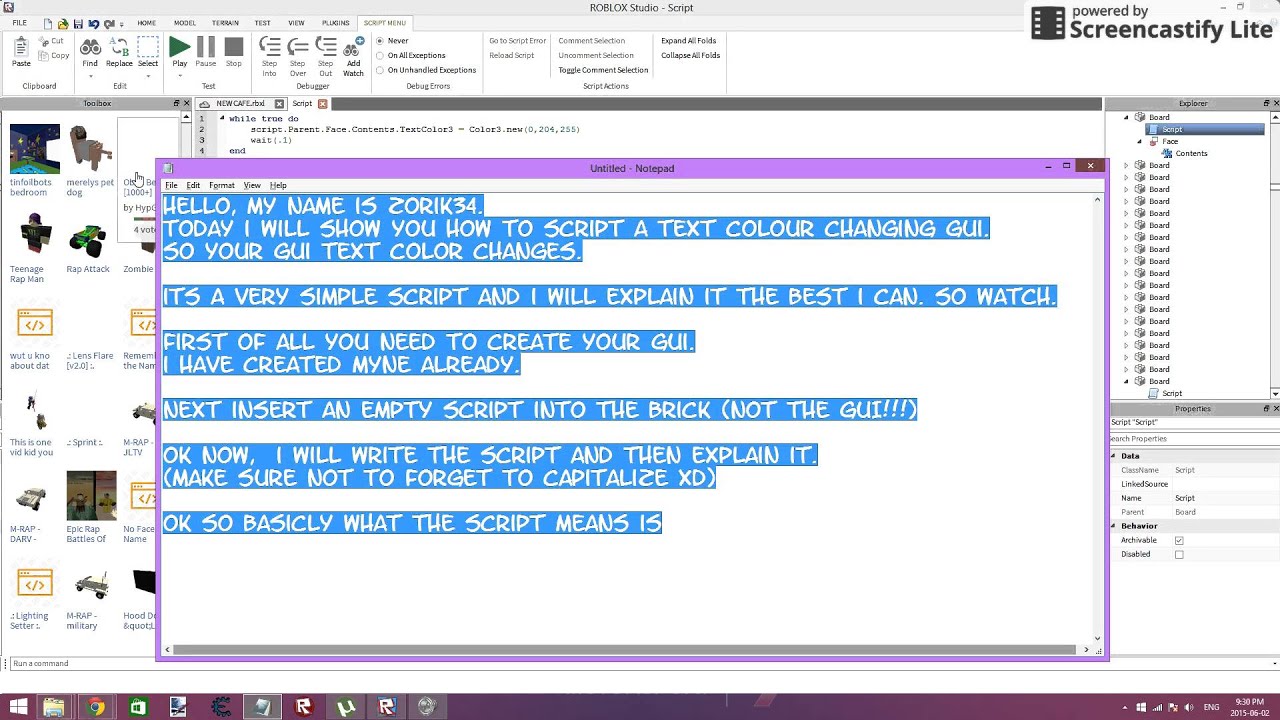1280x720 pixels.
Task: Collapse the Face node in Explorer
Action: coord(1139,141)
